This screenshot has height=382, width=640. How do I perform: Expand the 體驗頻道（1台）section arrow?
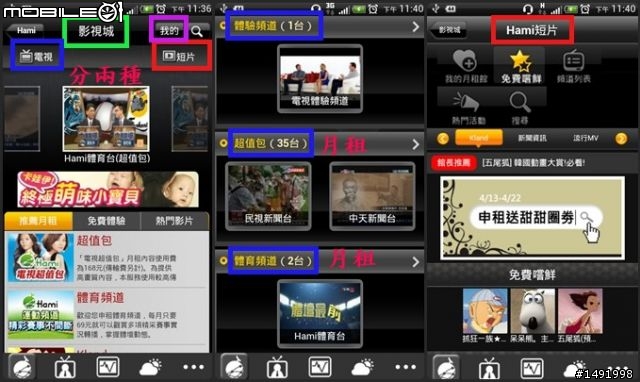416,27
